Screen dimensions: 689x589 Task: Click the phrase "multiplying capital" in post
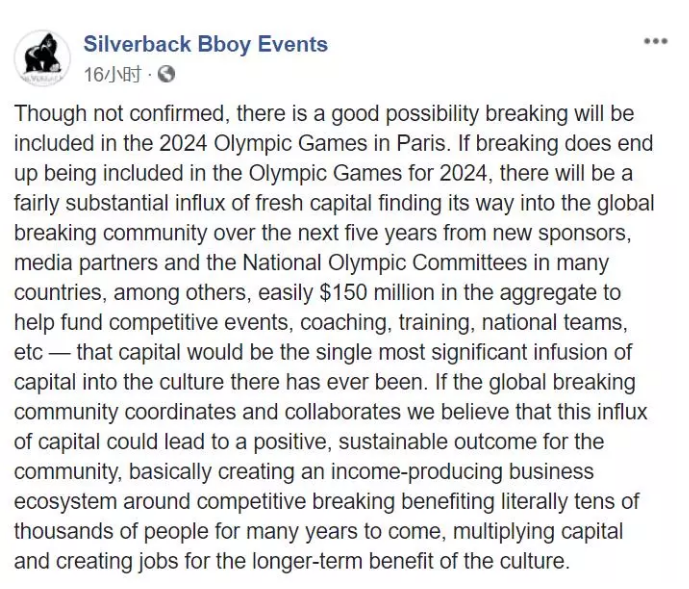(x=538, y=532)
